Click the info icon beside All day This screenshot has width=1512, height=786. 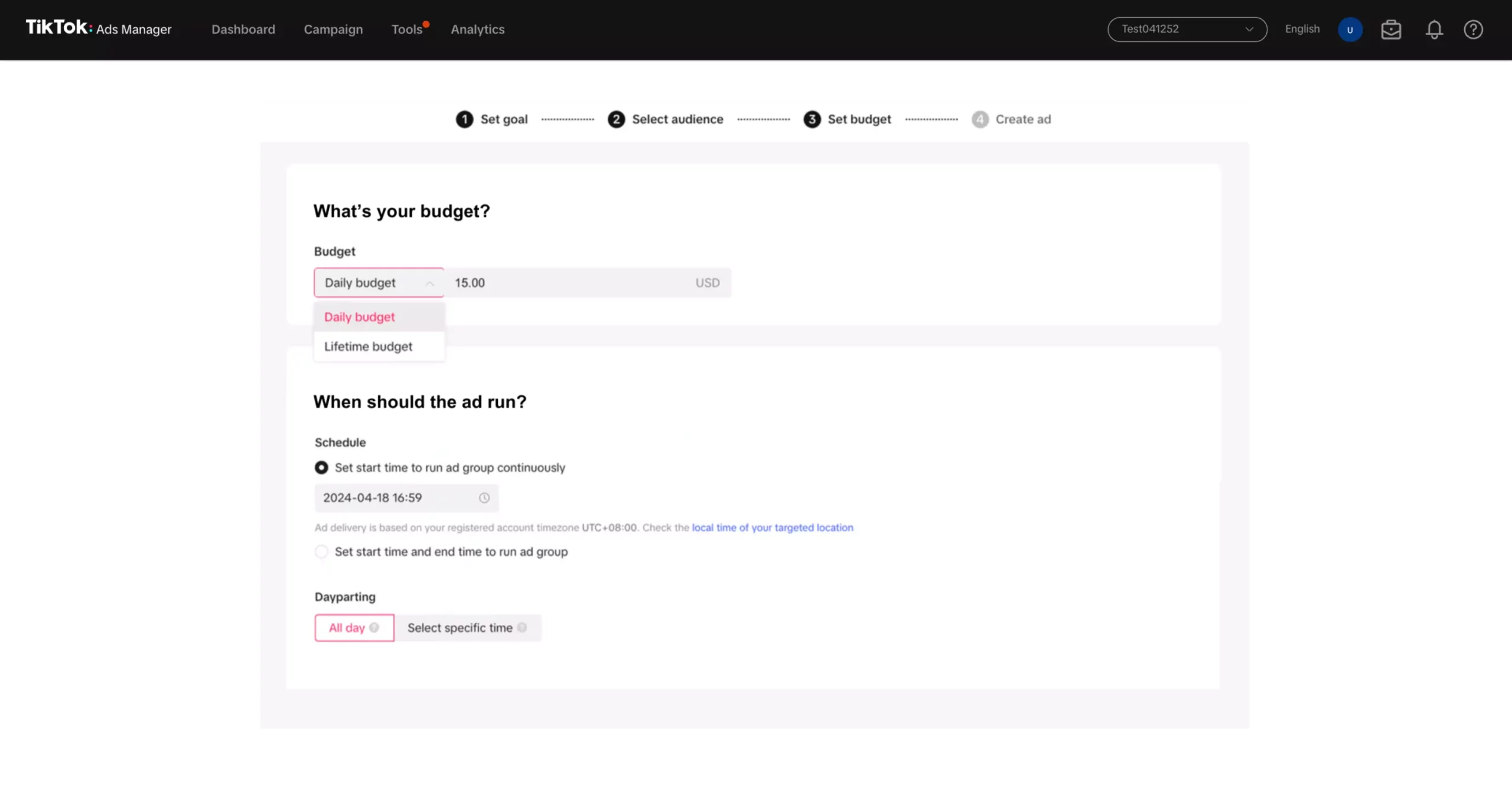coord(374,628)
